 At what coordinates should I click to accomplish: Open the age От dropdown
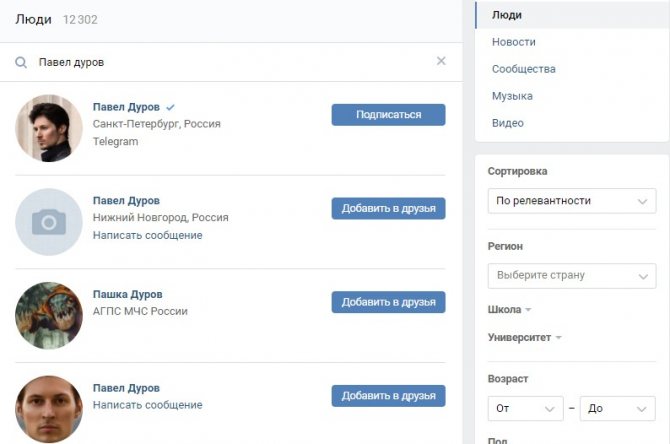click(x=525, y=409)
